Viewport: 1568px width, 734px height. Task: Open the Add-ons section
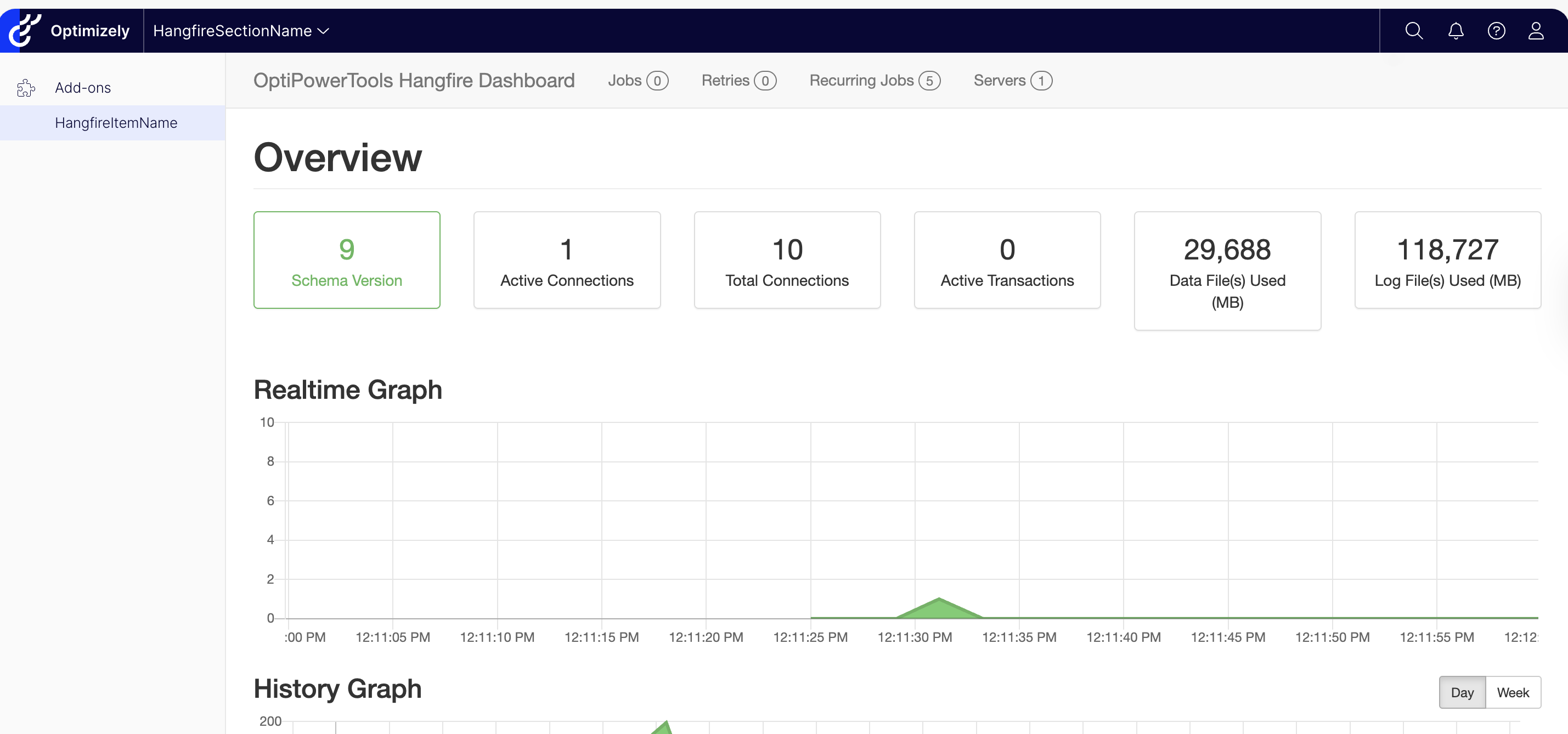click(x=83, y=88)
